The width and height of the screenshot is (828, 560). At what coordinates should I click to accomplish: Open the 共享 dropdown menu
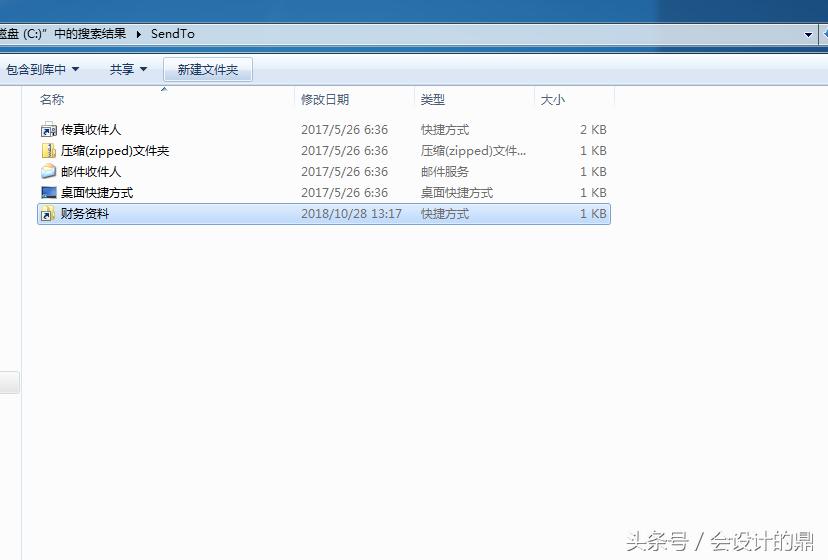click(128, 70)
